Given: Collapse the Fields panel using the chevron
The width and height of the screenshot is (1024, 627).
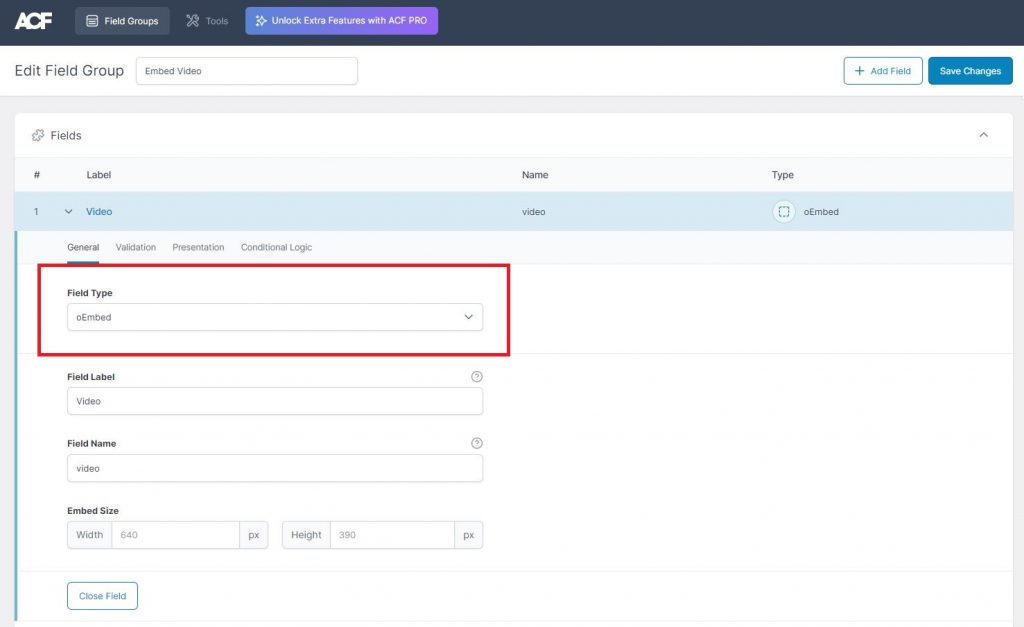Looking at the screenshot, I should pyautogui.click(x=983, y=135).
